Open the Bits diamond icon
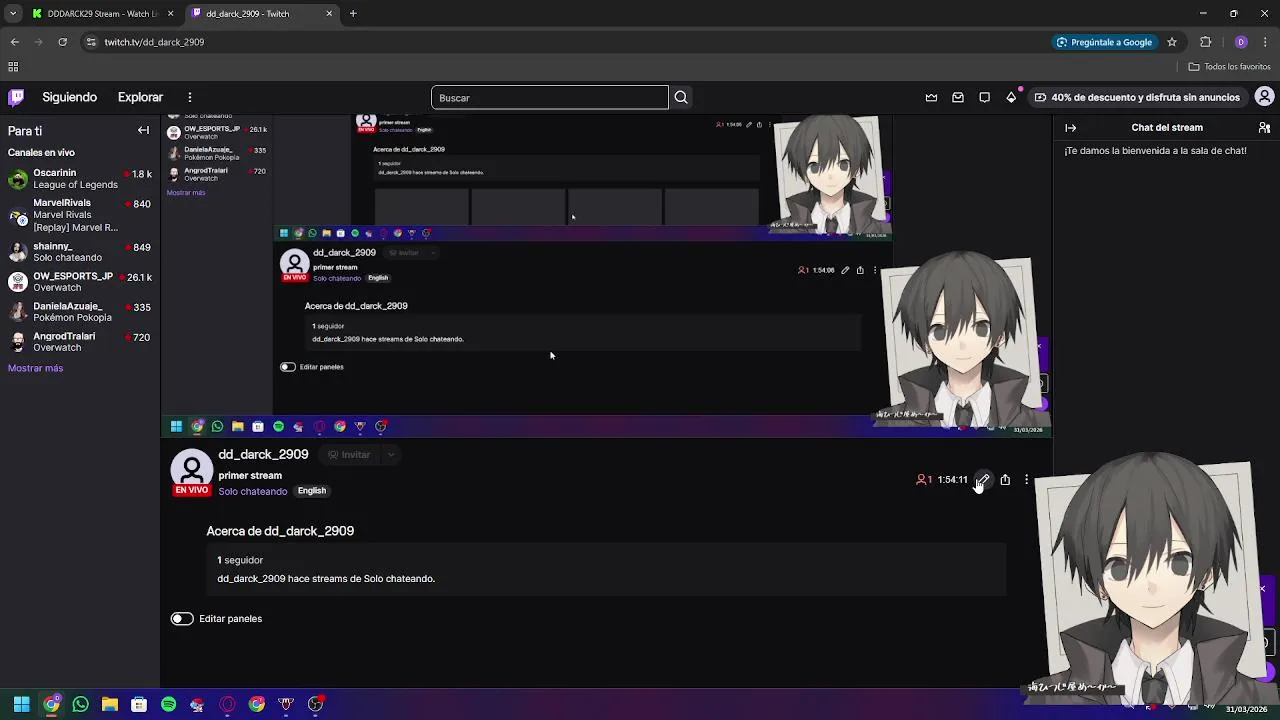The image size is (1280, 720). [x=1012, y=97]
